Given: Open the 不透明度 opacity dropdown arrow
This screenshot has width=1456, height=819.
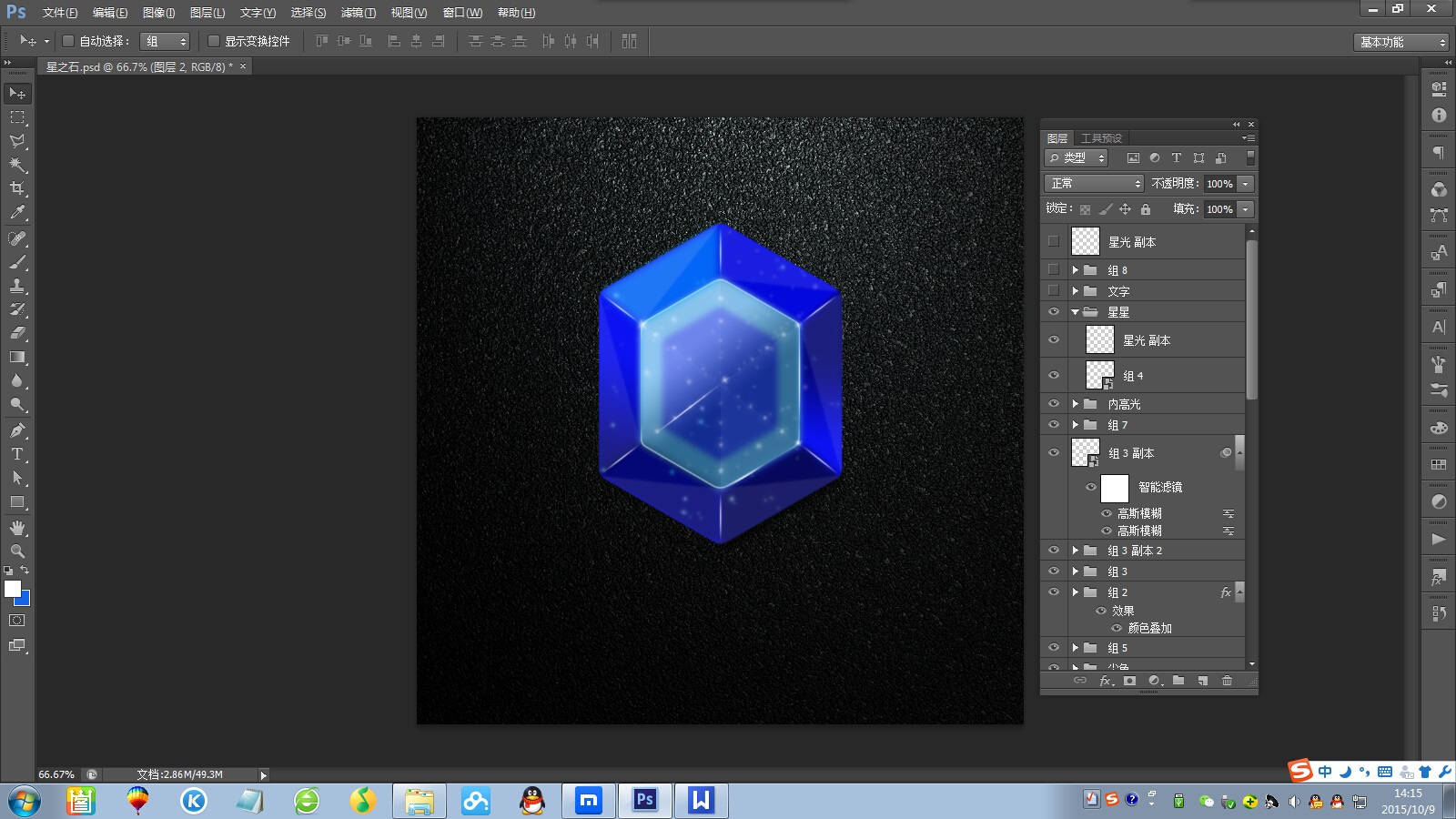Looking at the screenshot, I should tap(1246, 183).
